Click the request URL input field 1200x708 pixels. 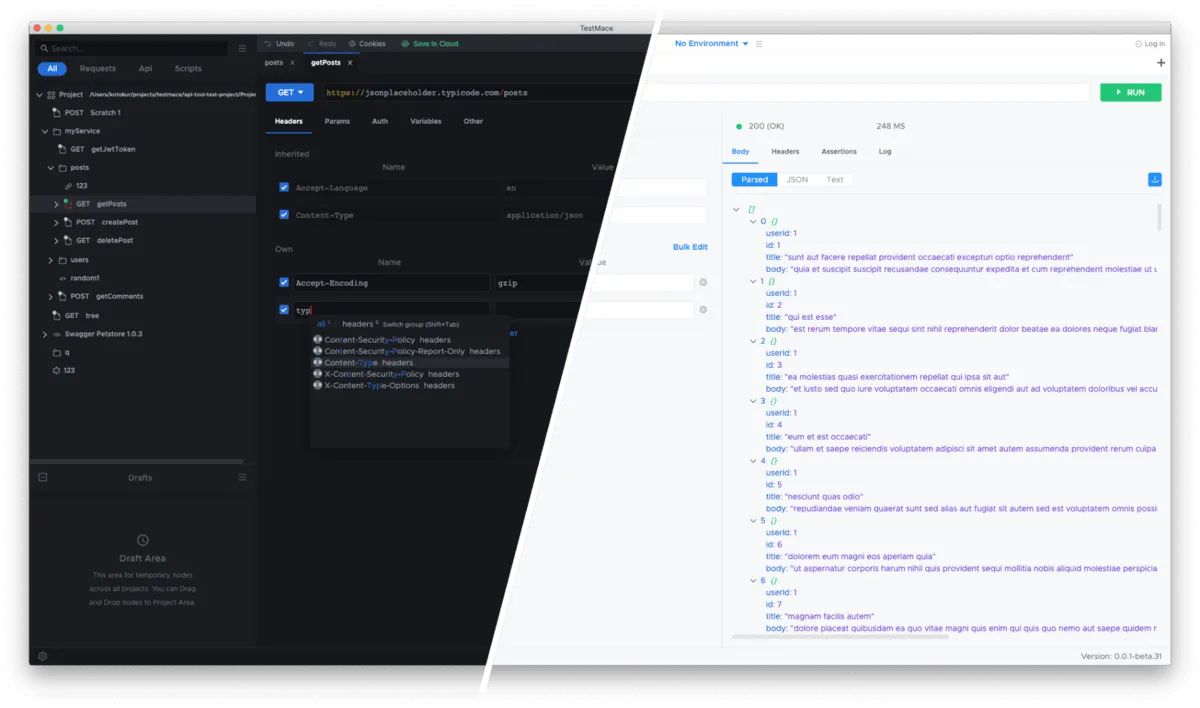point(600,92)
